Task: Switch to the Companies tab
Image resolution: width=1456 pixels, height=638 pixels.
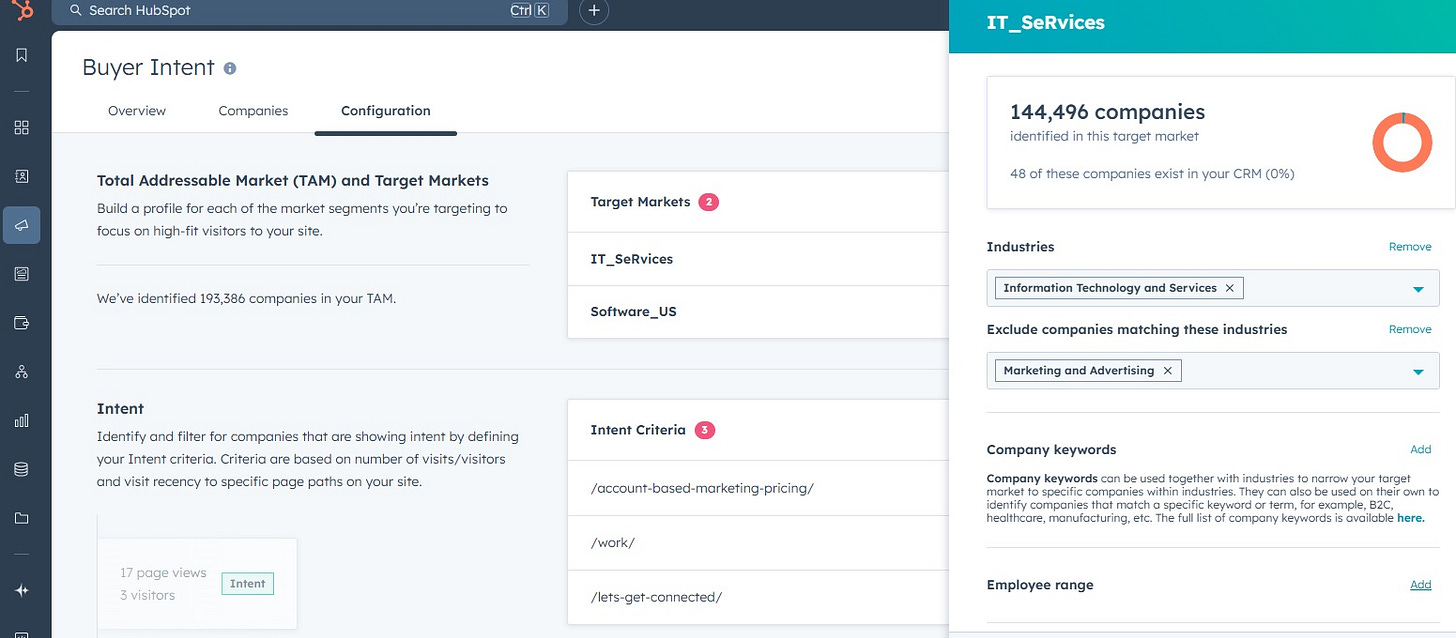Action: click(253, 111)
